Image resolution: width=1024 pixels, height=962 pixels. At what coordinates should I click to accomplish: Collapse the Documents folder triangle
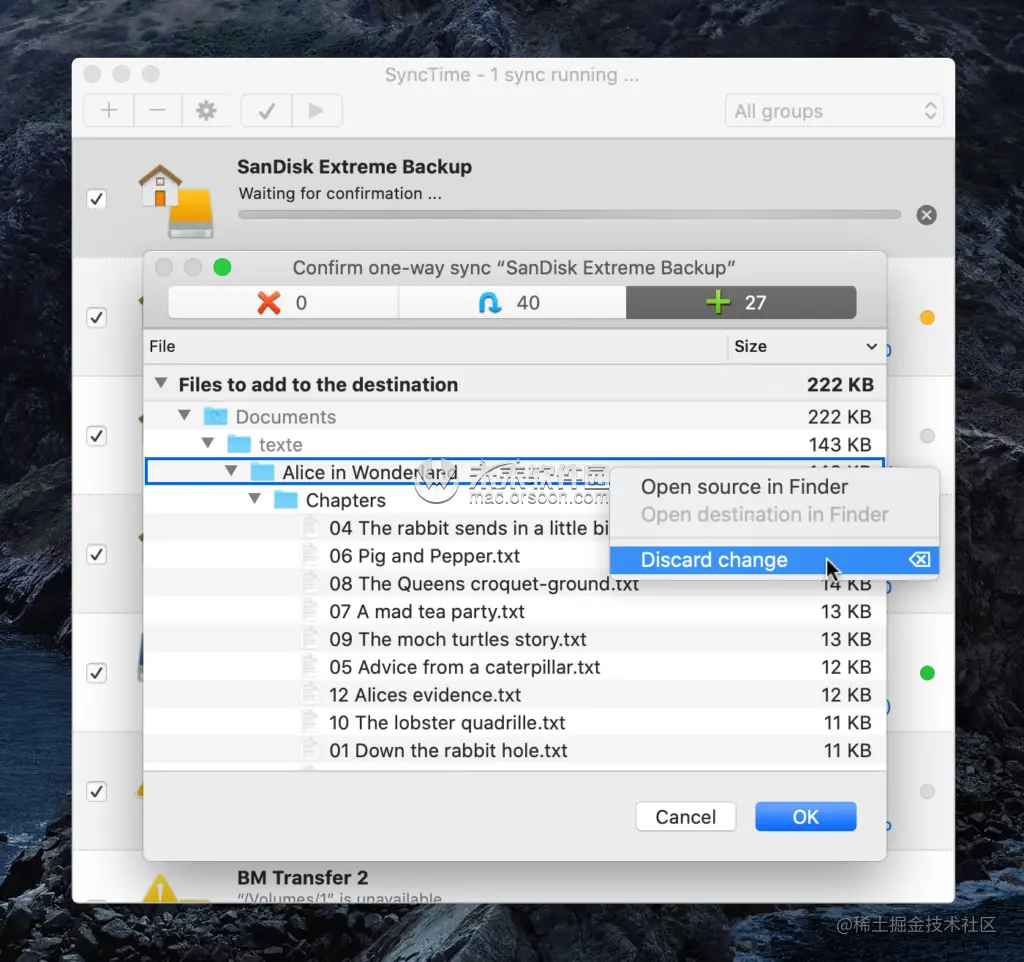click(x=184, y=415)
